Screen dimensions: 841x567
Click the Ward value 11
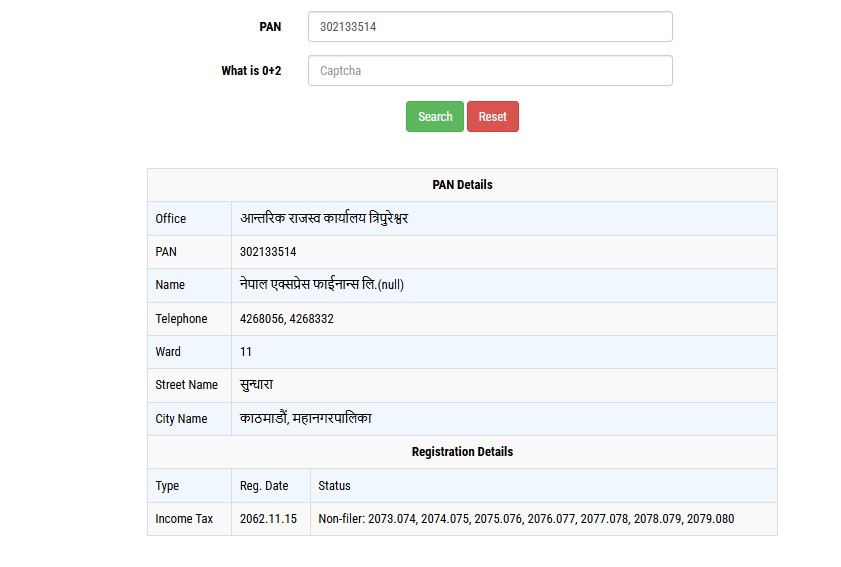246,352
